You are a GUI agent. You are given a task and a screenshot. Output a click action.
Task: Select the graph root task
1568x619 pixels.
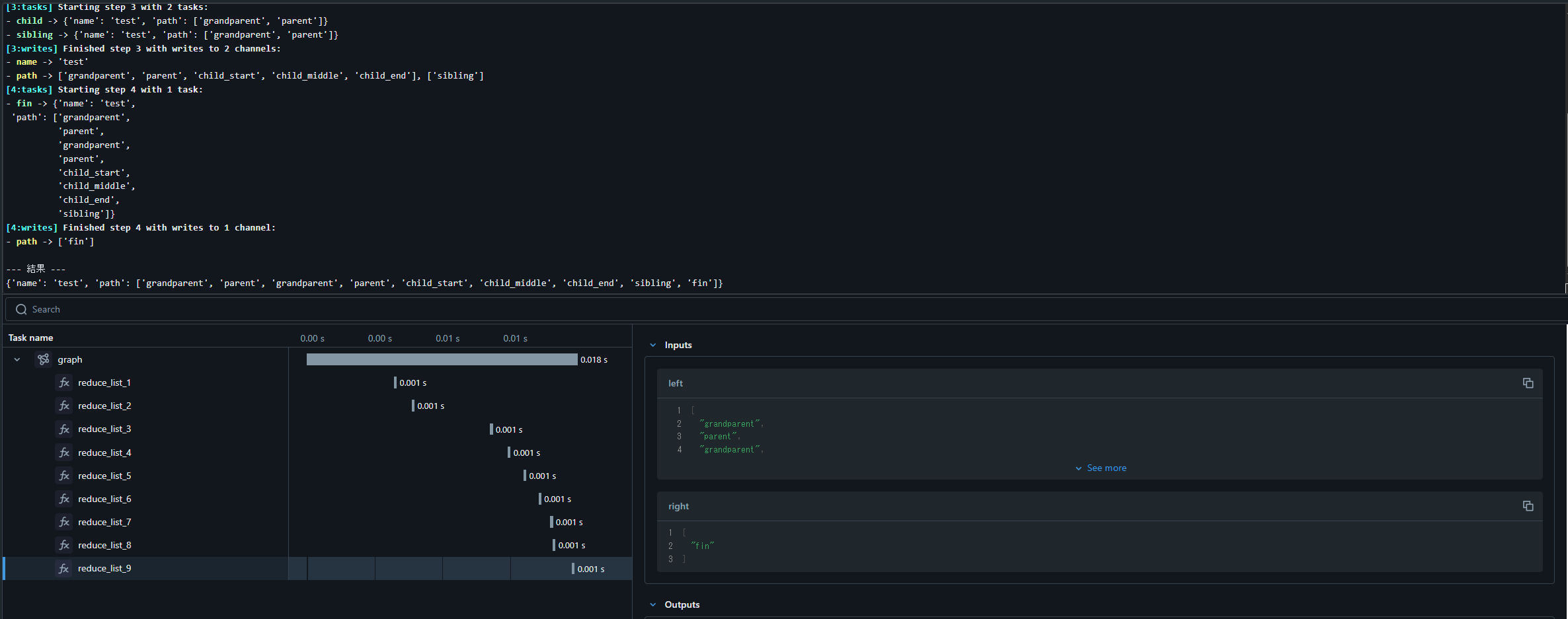coord(70,359)
